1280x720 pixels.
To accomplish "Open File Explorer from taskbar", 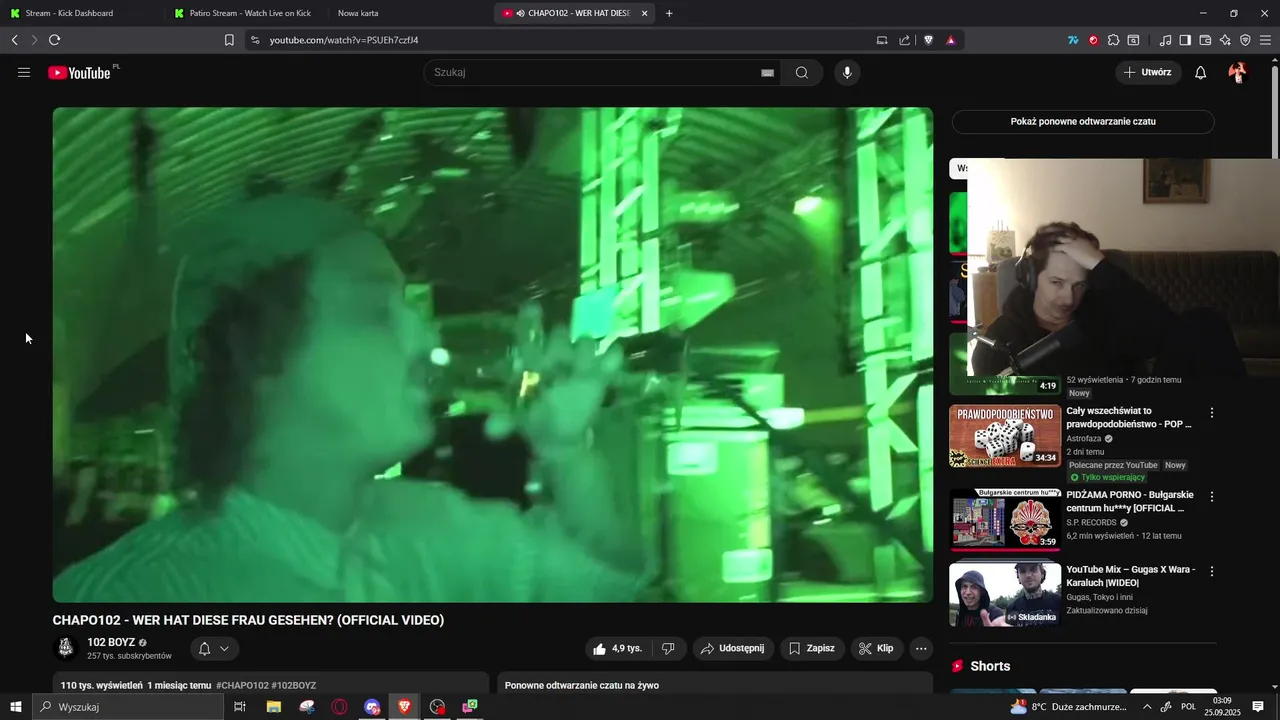I will pos(273,707).
